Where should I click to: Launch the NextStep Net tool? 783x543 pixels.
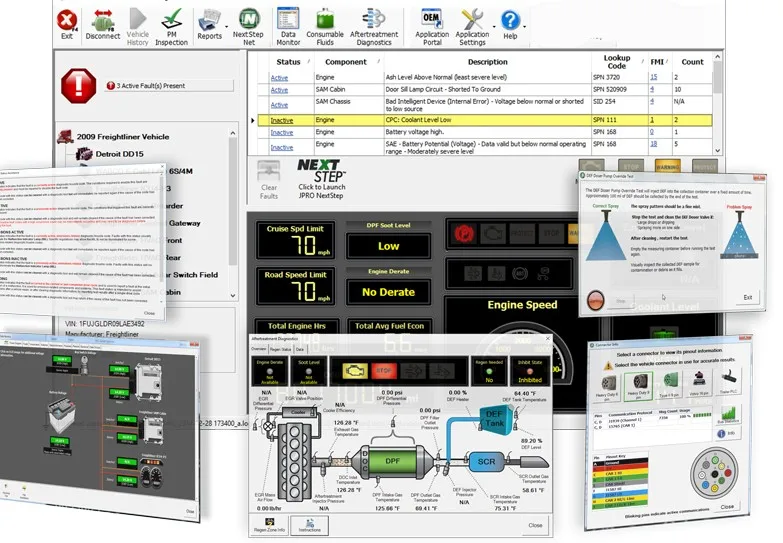tap(248, 27)
